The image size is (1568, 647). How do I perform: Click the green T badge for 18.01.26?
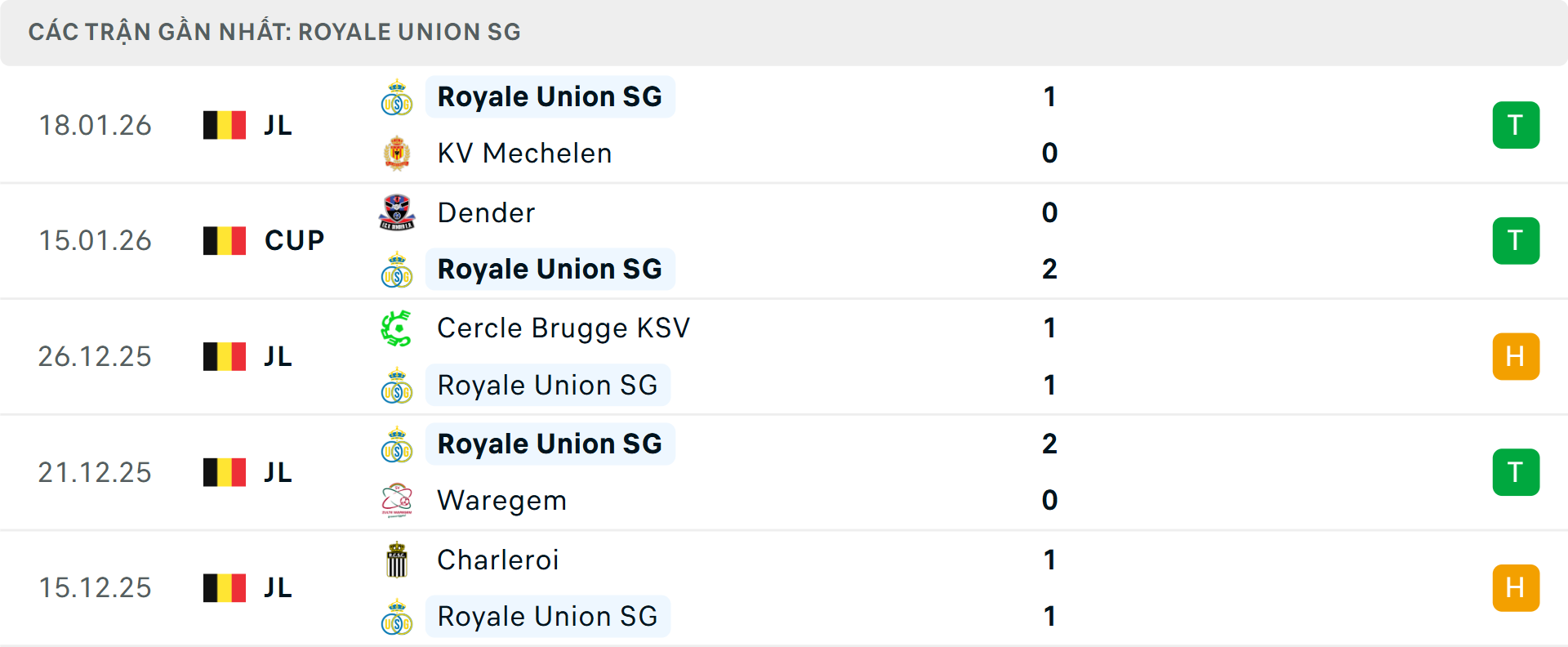(1516, 125)
